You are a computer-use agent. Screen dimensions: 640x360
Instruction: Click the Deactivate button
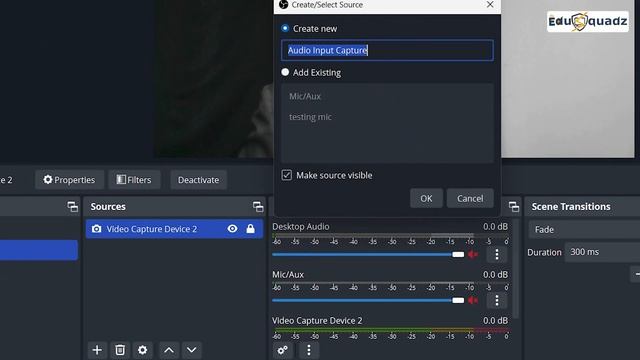point(198,180)
